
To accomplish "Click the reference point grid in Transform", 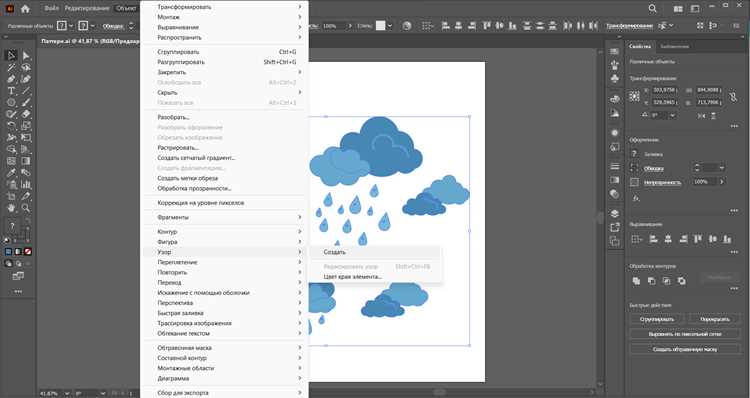I will (635, 96).
